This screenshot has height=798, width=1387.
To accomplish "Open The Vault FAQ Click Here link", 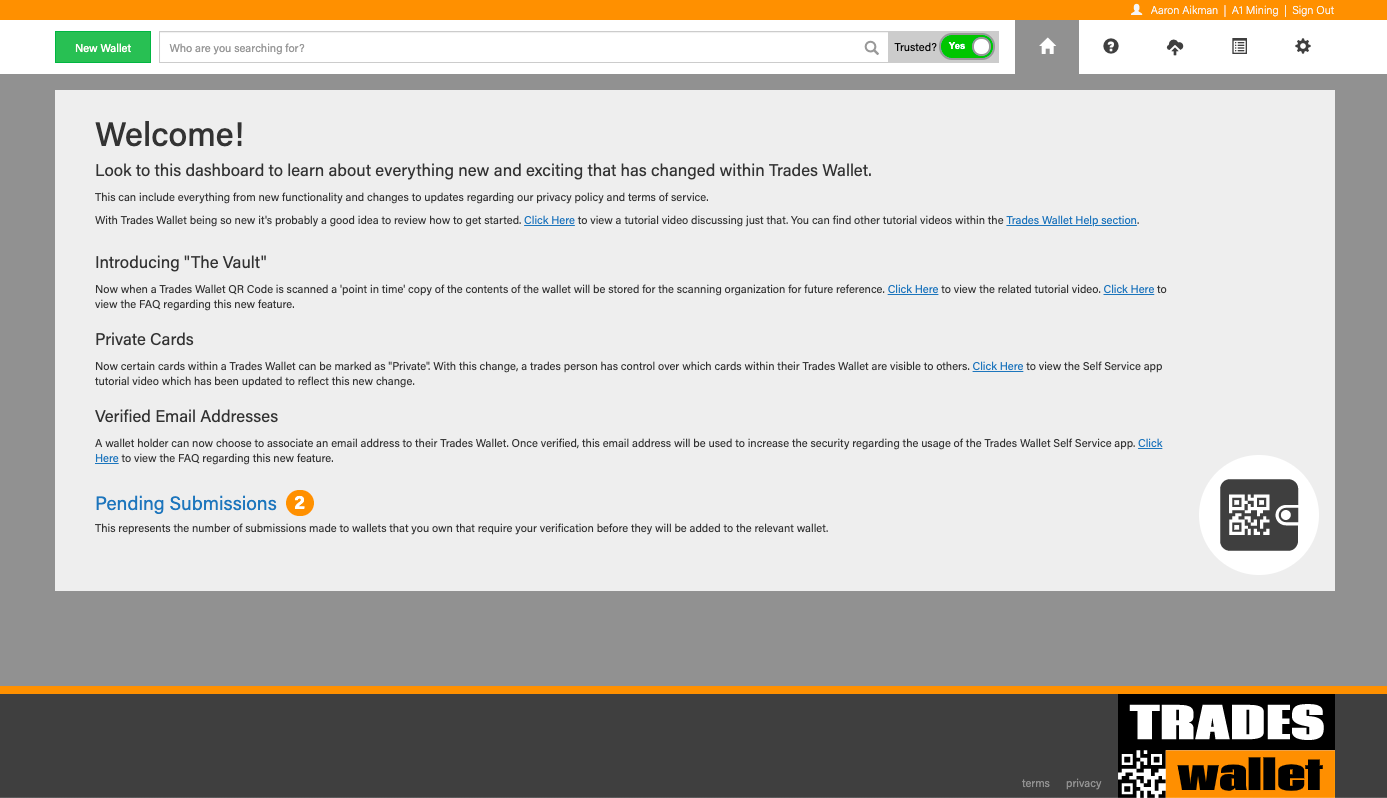I will tap(1129, 289).
